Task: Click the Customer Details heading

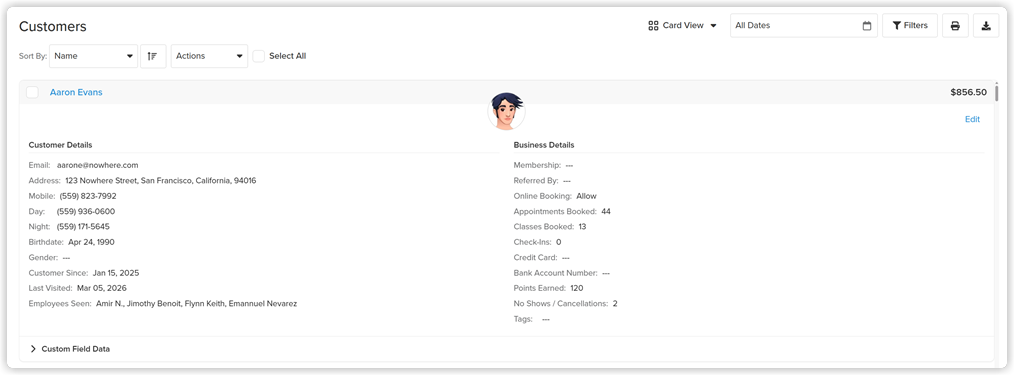Action: pyautogui.click(x=60, y=145)
